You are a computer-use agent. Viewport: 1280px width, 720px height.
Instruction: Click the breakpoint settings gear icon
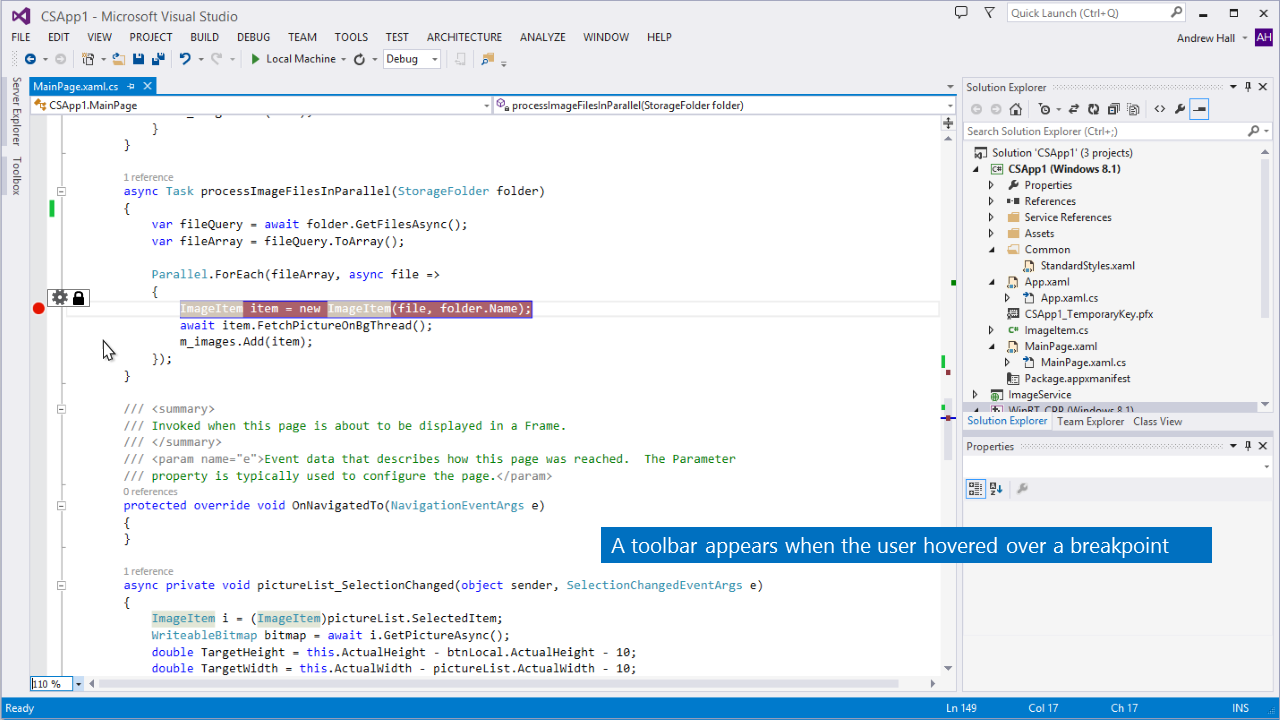click(60, 297)
